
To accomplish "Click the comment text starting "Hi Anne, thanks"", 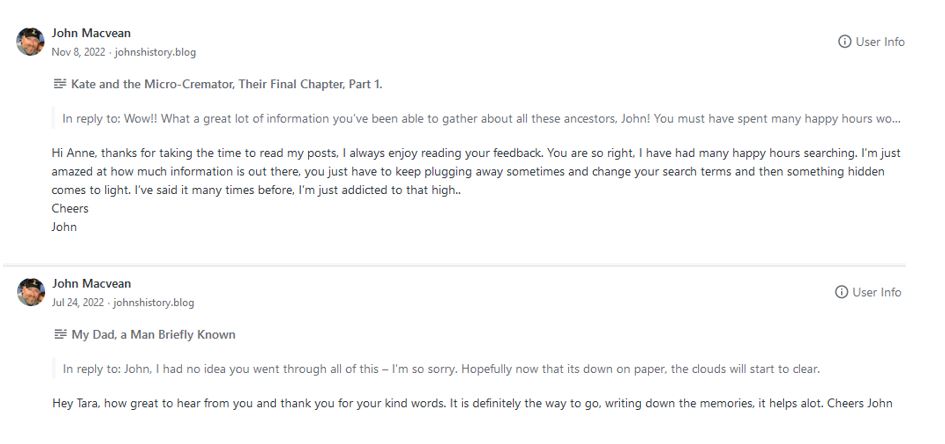I will 460,172.
